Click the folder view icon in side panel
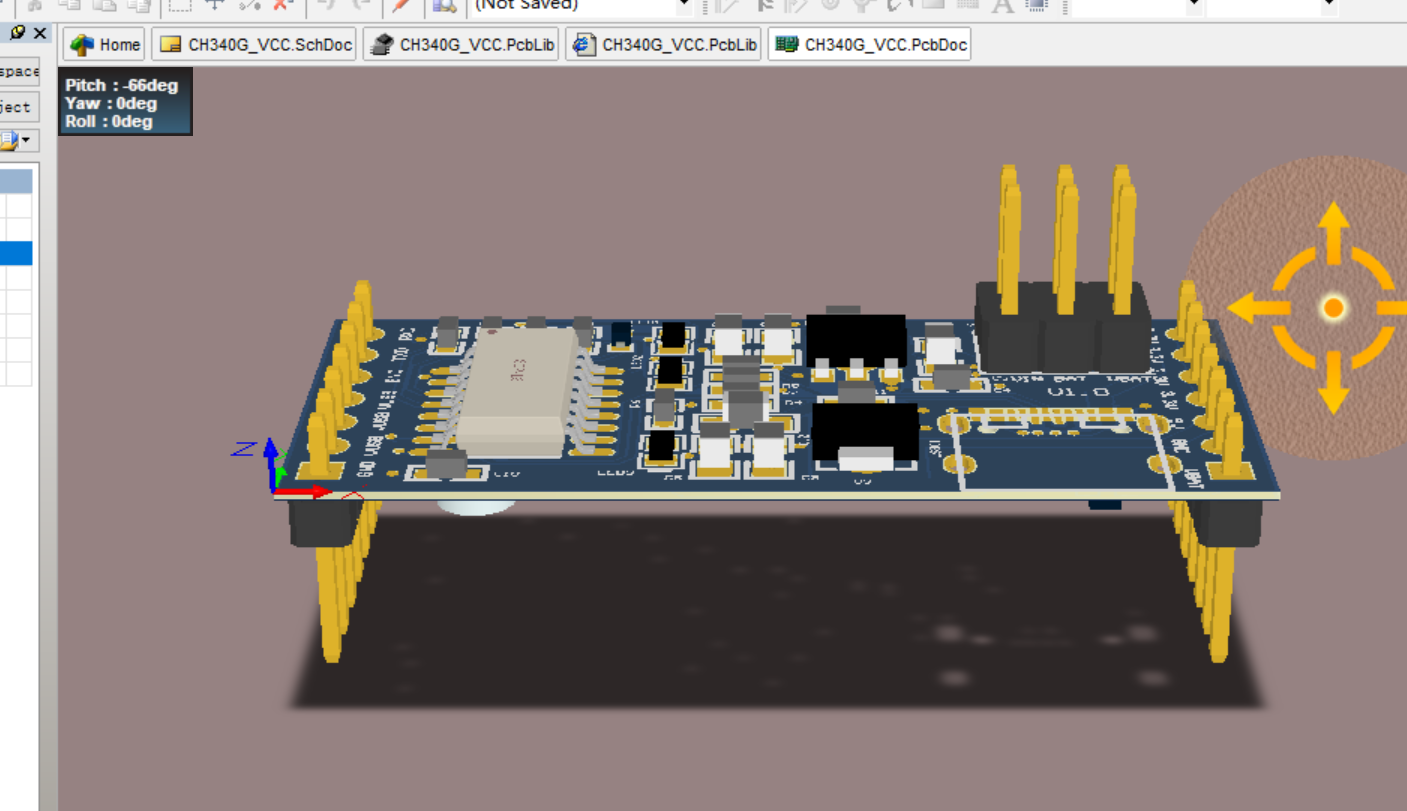This screenshot has height=811, width=1407. (x=9, y=139)
